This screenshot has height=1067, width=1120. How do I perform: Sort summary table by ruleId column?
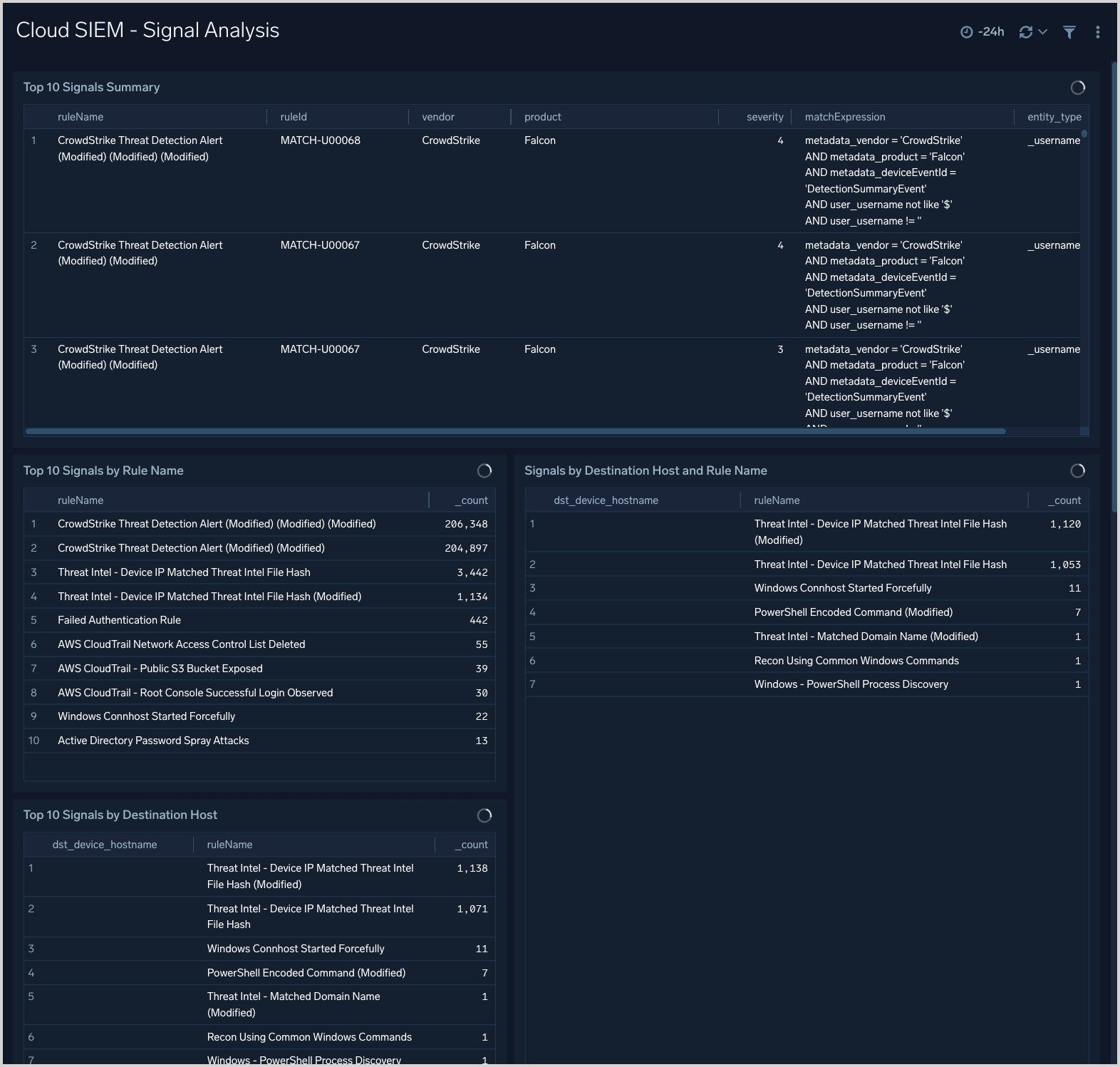pos(294,117)
